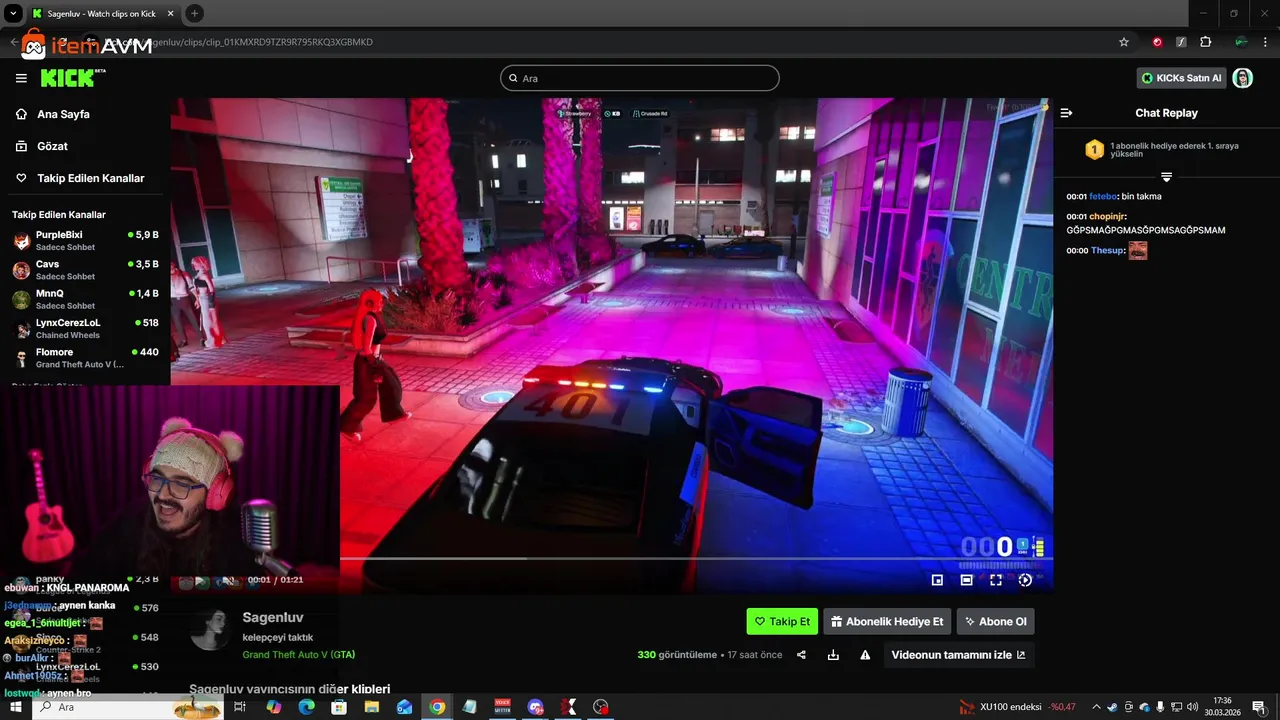
Task: Open Chrome from the taskbar
Action: [x=437, y=707]
